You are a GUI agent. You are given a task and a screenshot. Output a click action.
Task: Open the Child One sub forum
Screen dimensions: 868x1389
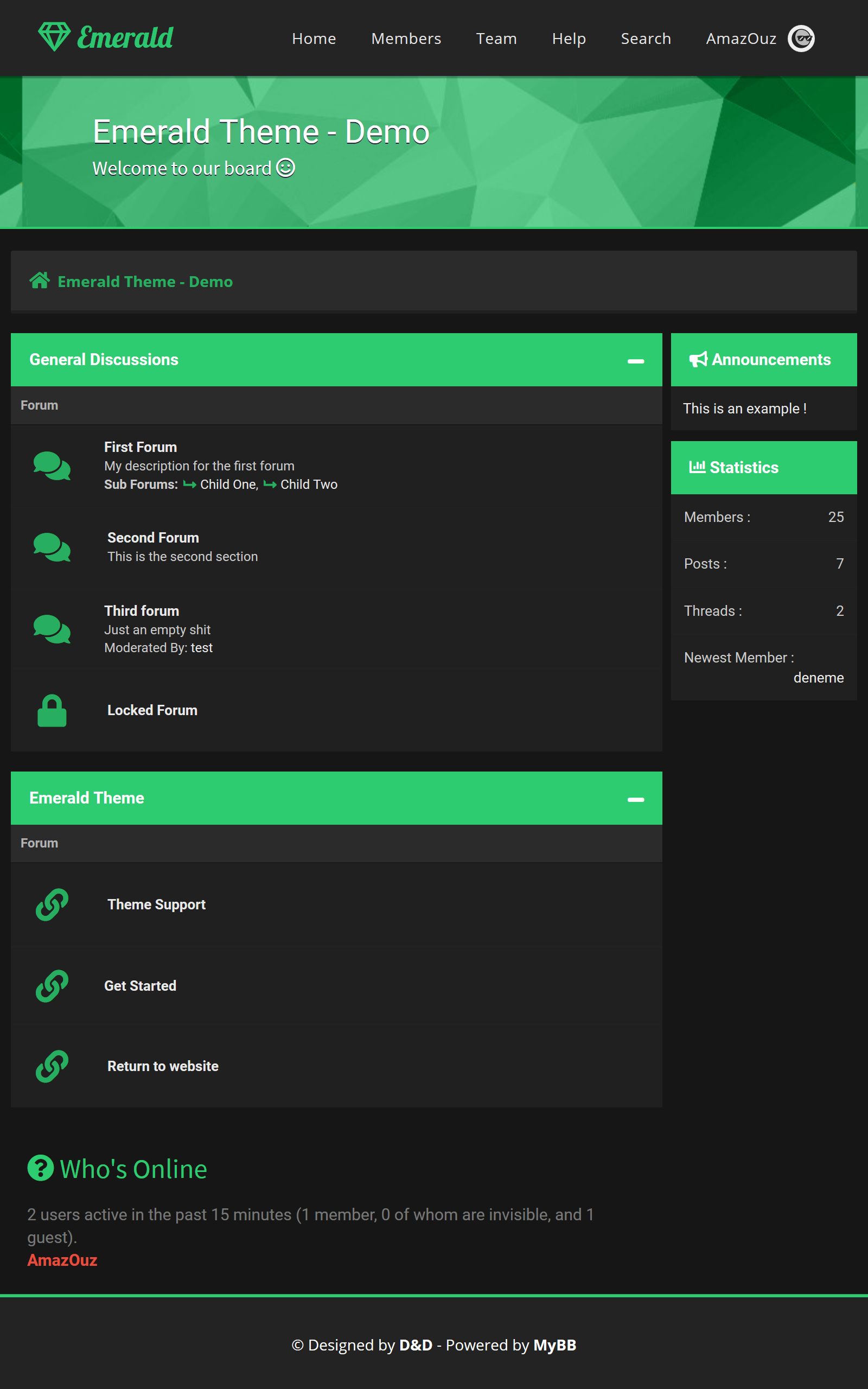(228, 485)
